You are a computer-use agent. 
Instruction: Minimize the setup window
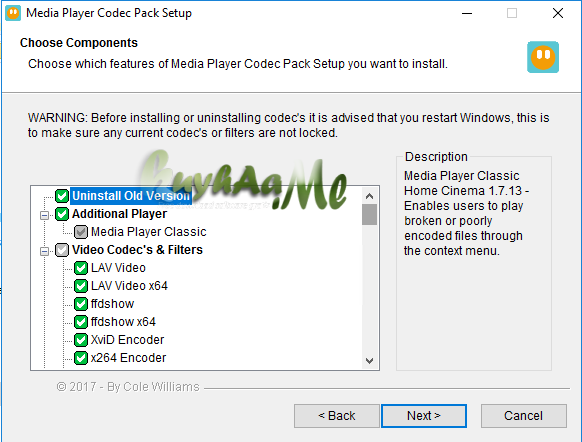467,13
